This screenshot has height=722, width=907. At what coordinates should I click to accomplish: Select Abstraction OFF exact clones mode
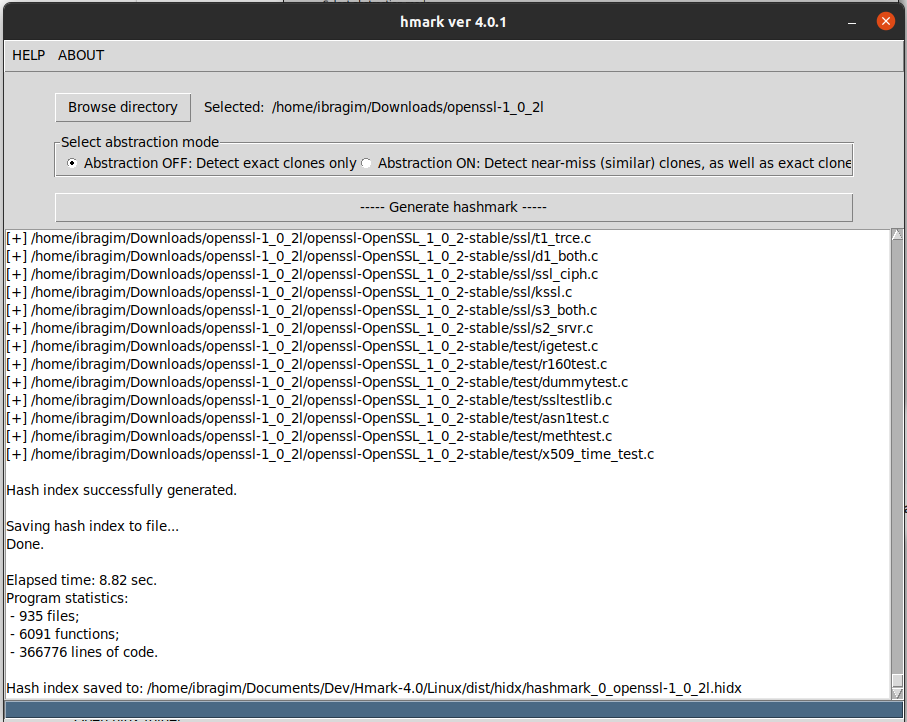[x=71, y=163]
